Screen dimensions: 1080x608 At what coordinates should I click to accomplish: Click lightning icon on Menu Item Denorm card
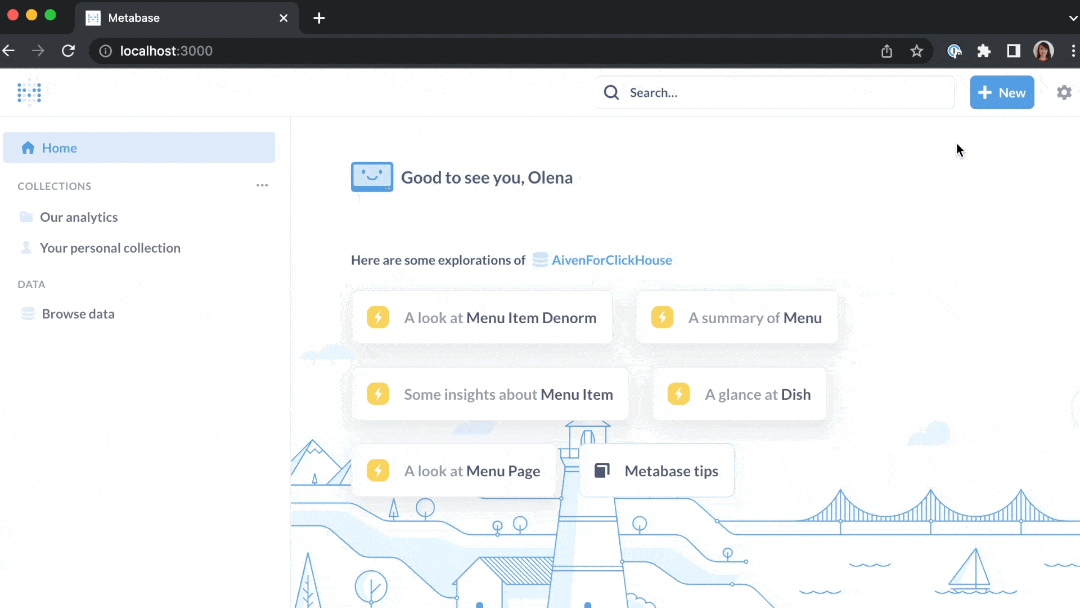pyautogui.click(x=377, y=317)
